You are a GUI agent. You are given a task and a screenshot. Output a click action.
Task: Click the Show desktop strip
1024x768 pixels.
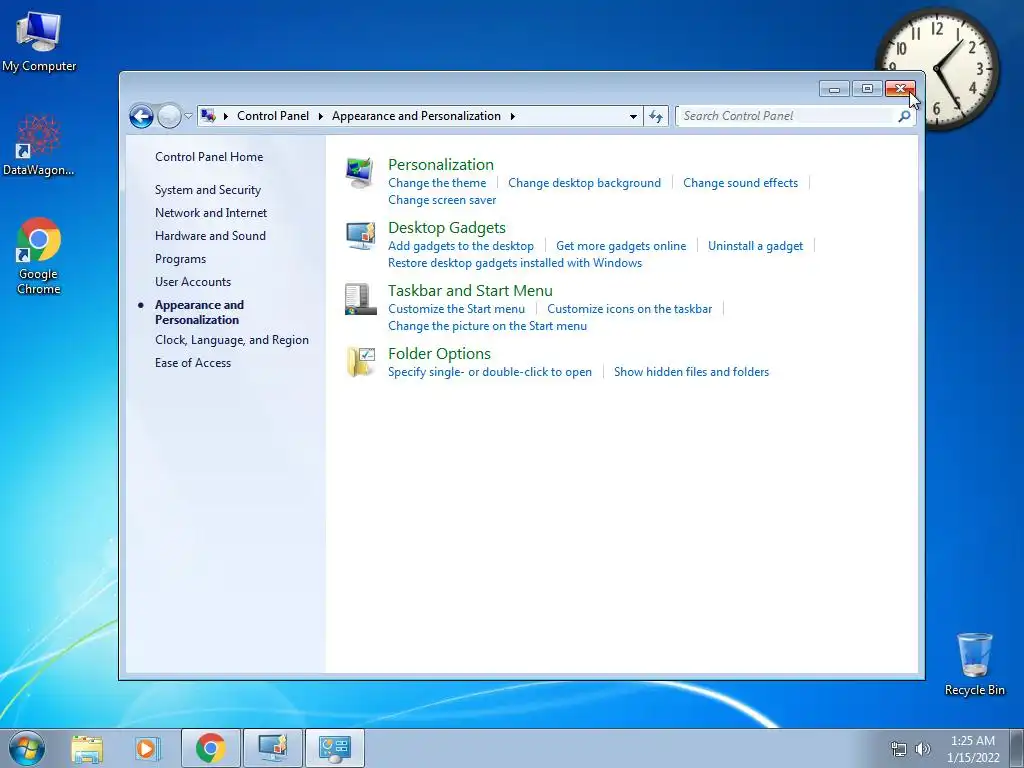tap(1017, 748)
